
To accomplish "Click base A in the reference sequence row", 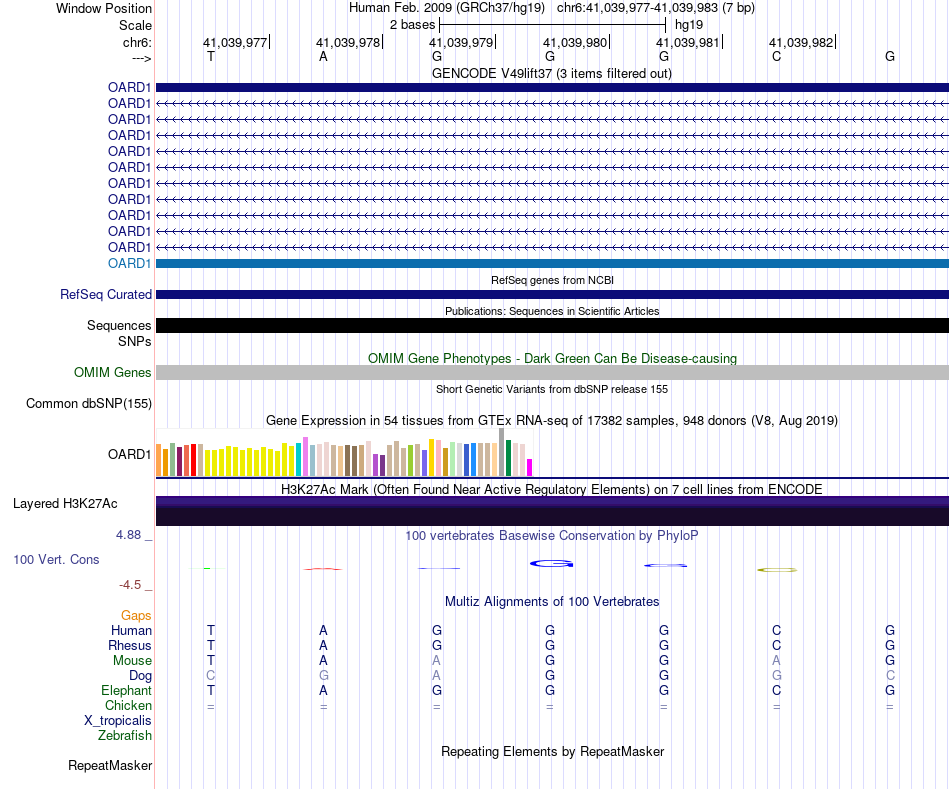I will tap(324, 56).
